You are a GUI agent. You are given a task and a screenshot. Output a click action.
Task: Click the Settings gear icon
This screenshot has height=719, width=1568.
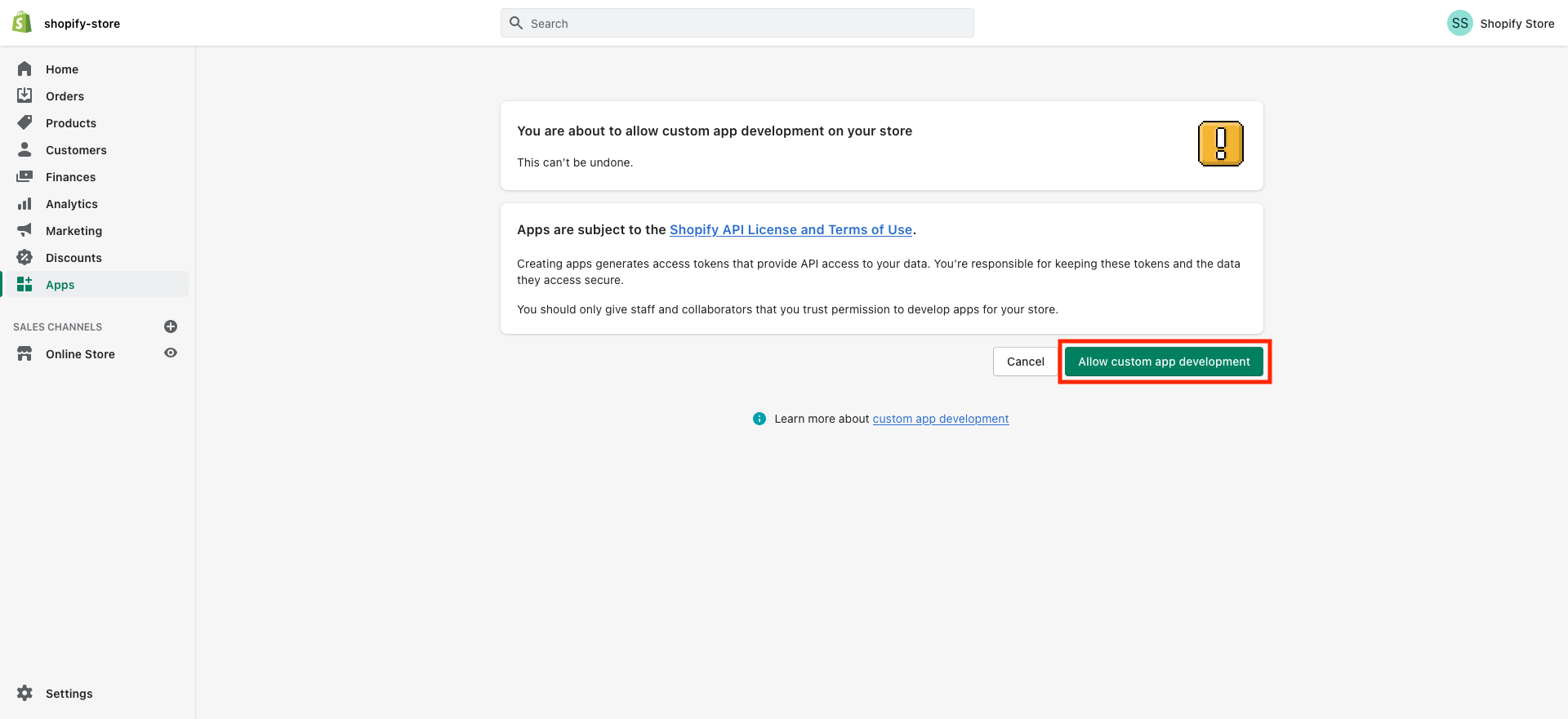coord(24,693)
